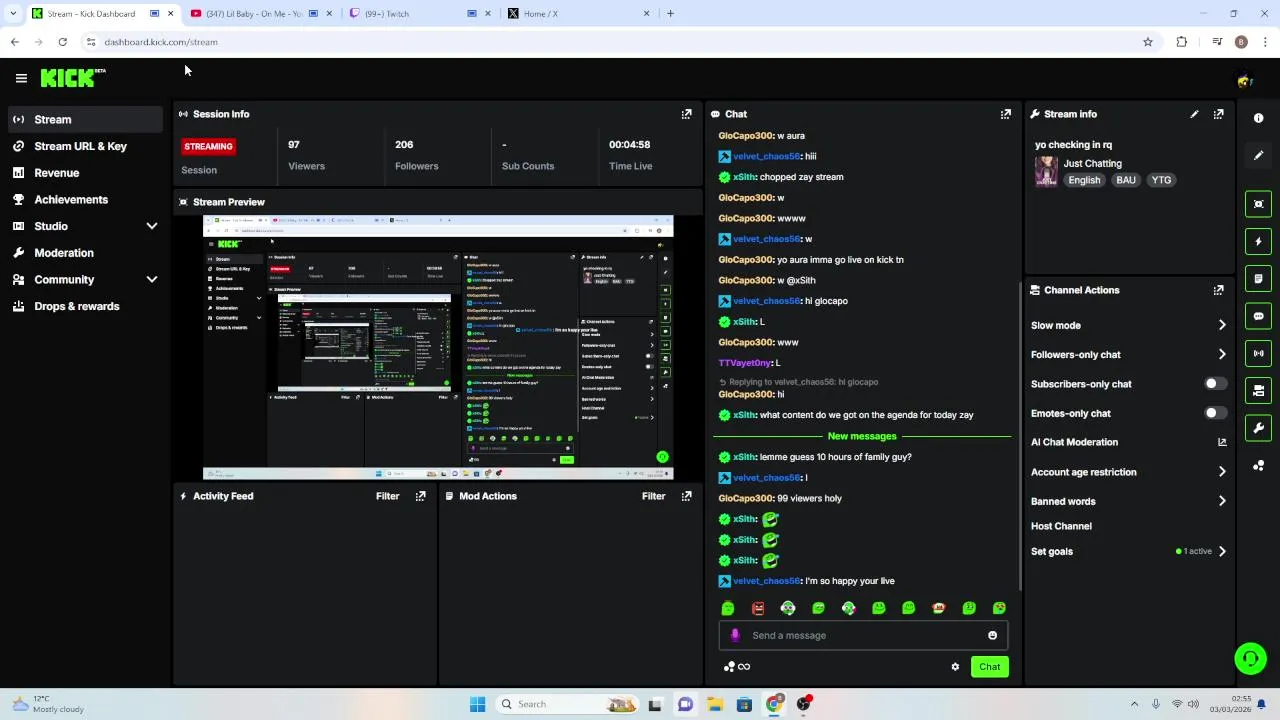Open the green help bubble at bottom right

pyautogui.click(x=1250, y=658)
